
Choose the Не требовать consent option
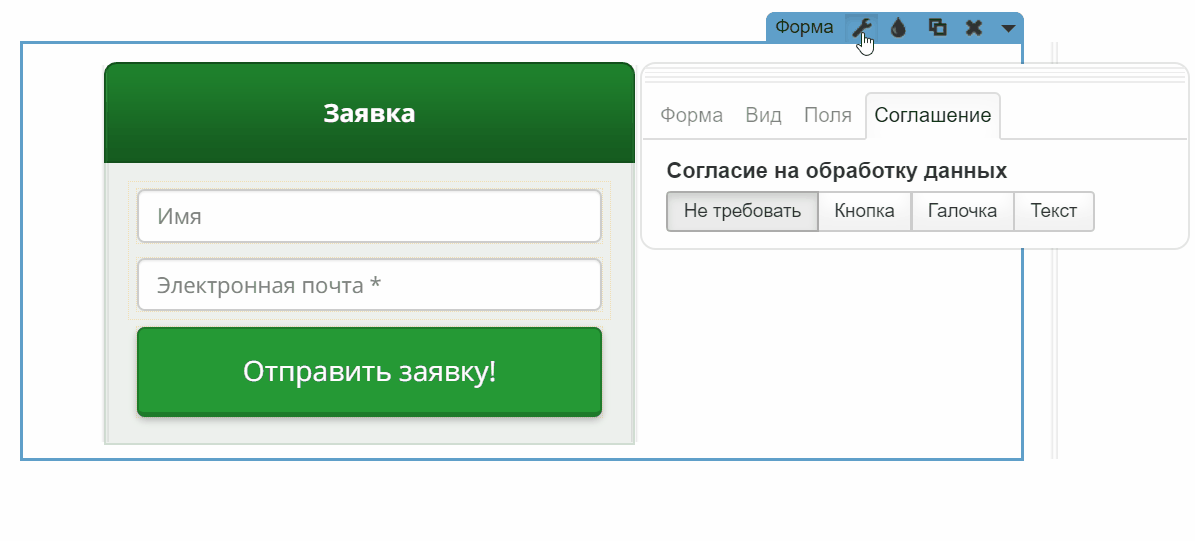pos(742,211)
